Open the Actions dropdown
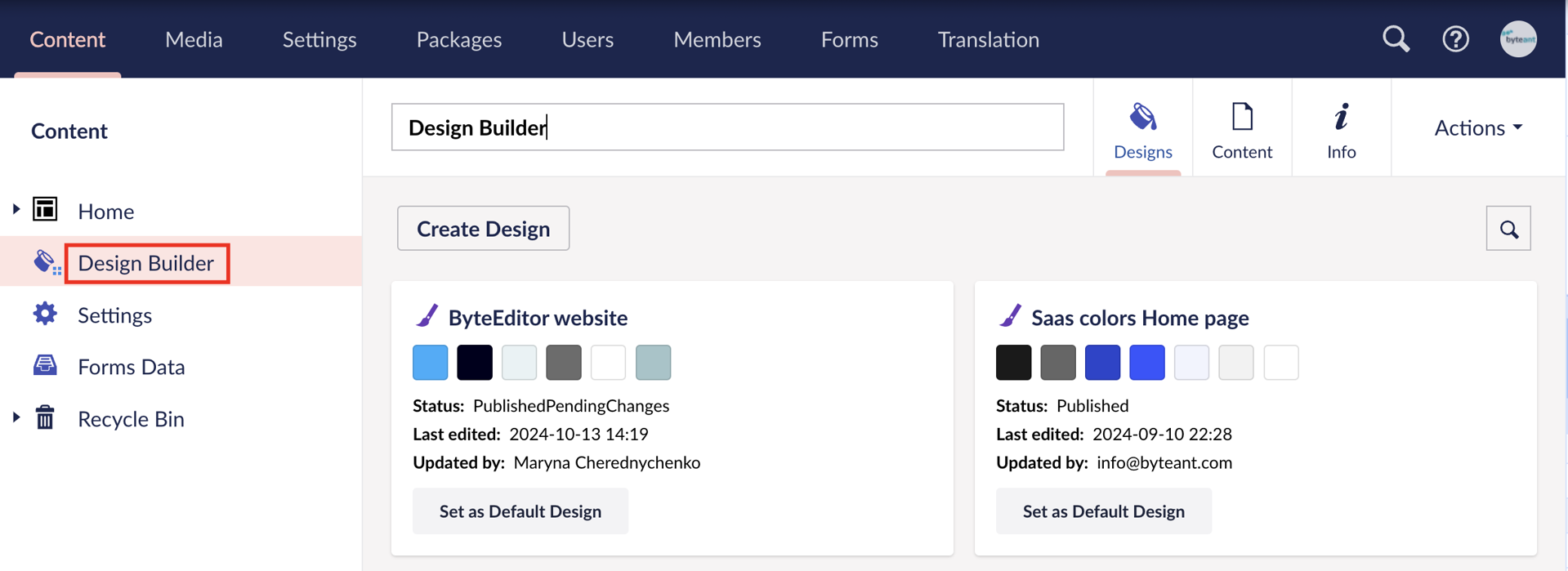Viewport: 1568px width, 571px height. coord(1477,127)
